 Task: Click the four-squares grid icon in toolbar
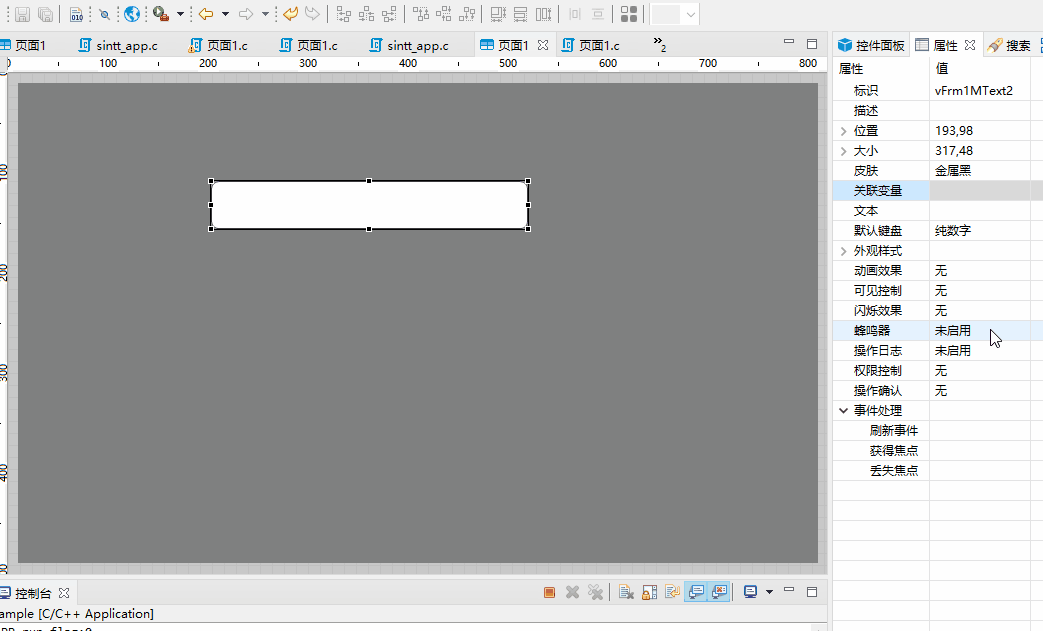tap(628, 14)
